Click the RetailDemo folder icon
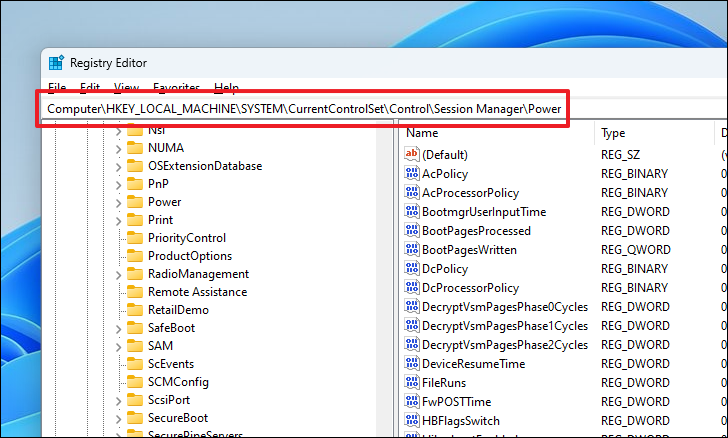Image resolution: width=728 pixels, height=438 pixels. (135, 310)
